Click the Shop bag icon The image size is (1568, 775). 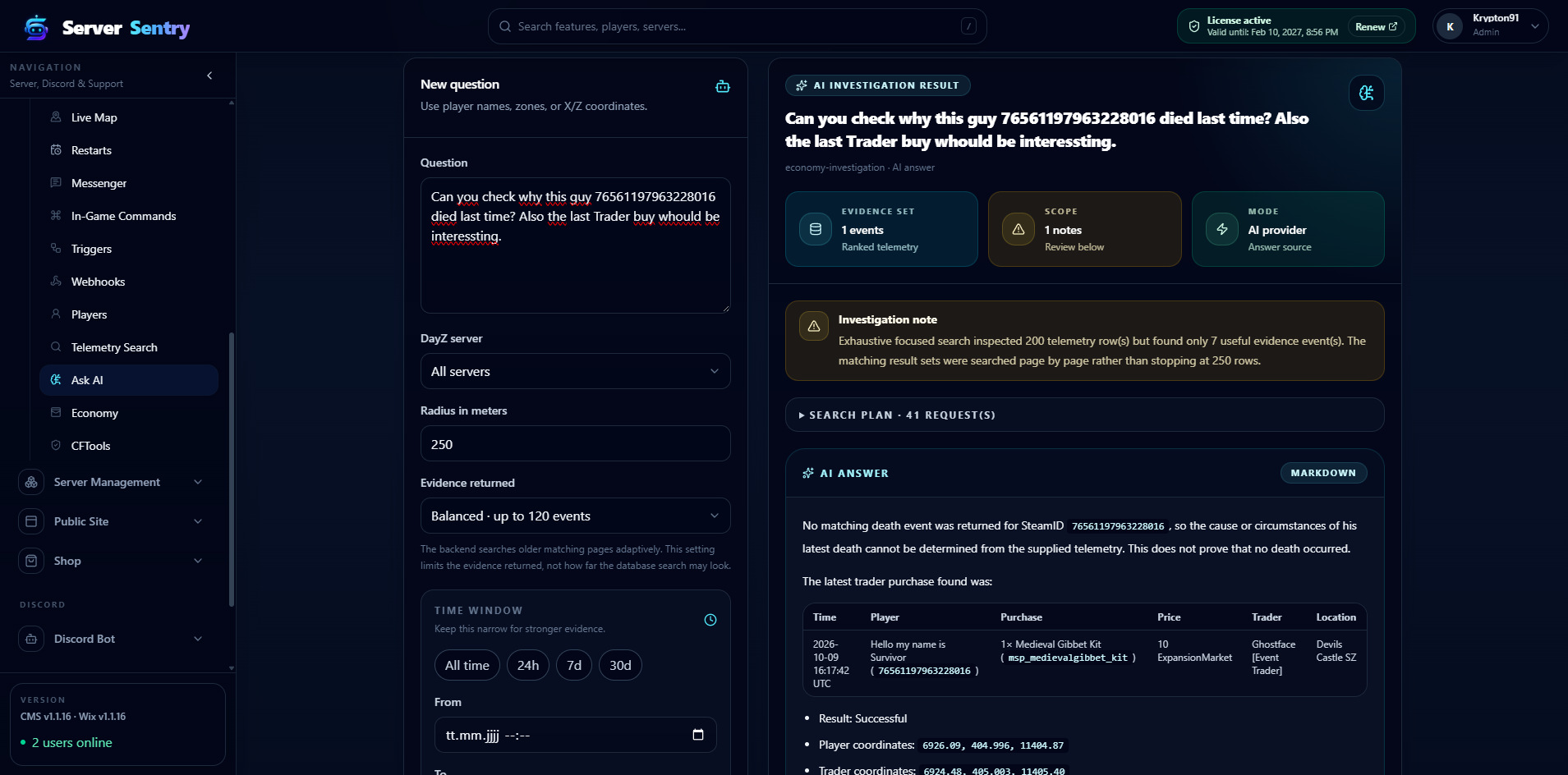[x=31, y=561]
